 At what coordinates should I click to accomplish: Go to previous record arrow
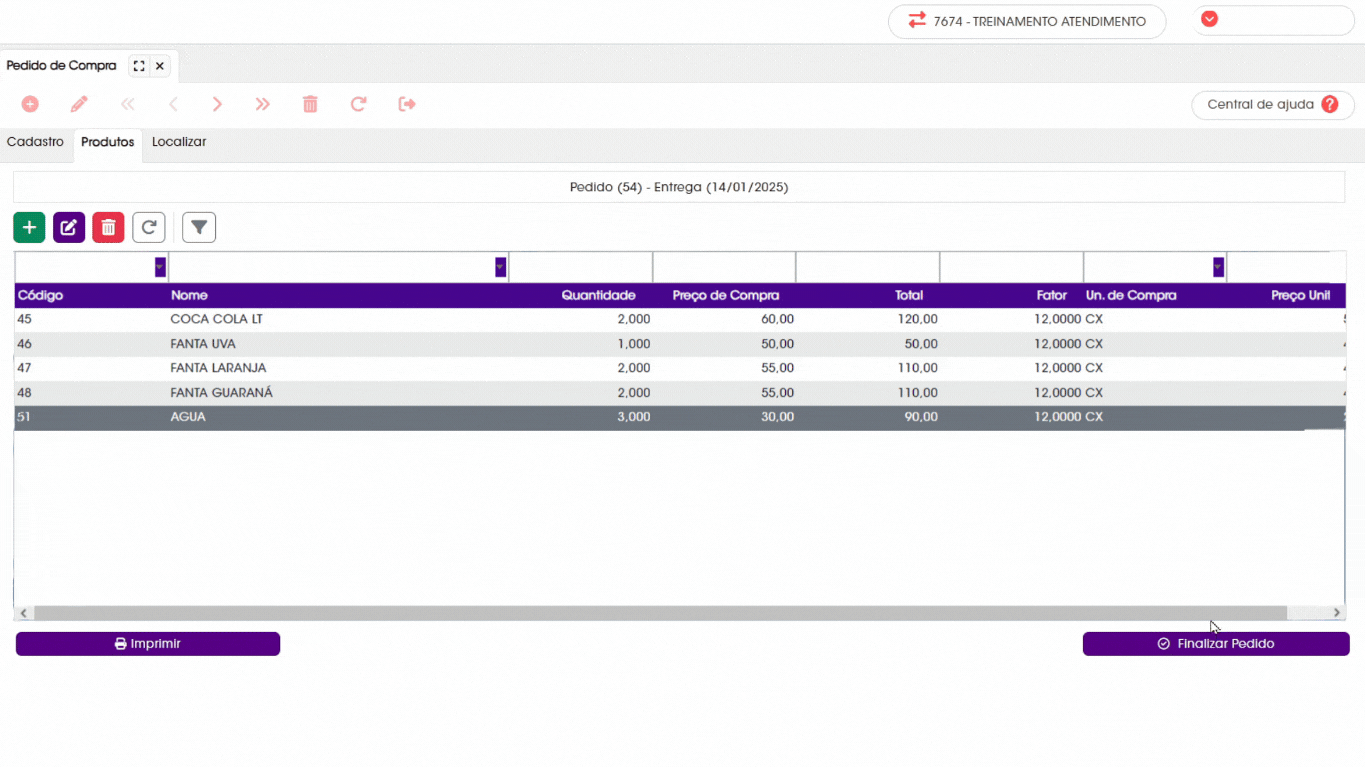tap(173, 104)
